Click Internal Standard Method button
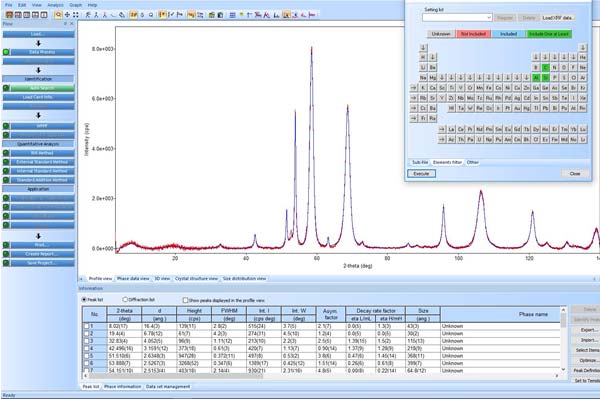 coord(42,171)
